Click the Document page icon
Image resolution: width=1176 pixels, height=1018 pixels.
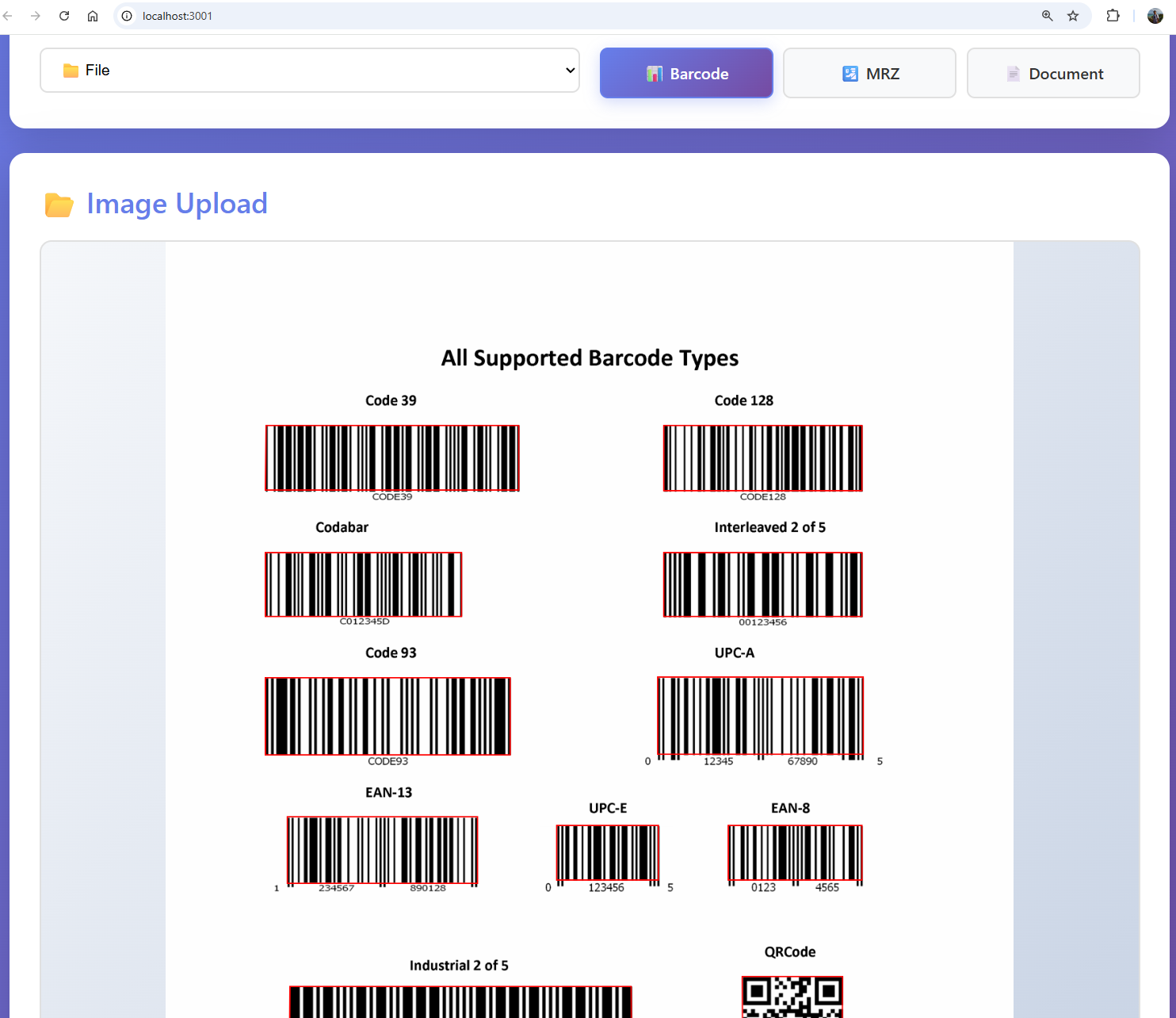1013,73
